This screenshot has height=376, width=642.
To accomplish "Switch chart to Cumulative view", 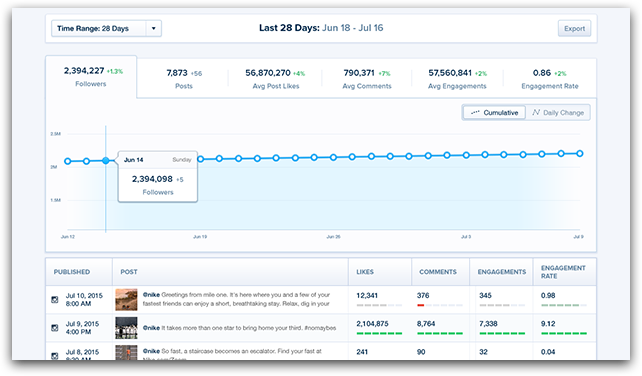I will [494, 112].
